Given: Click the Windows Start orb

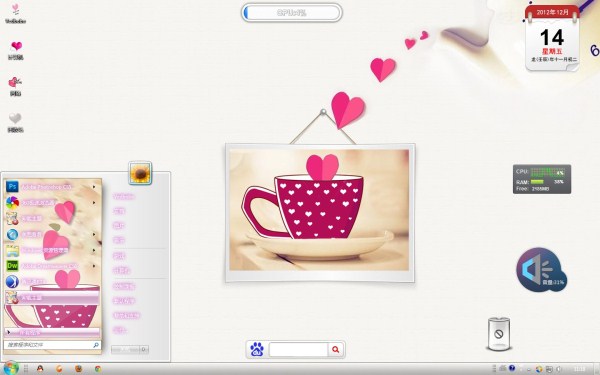Looking at the screenshot, I should point(10,368).
